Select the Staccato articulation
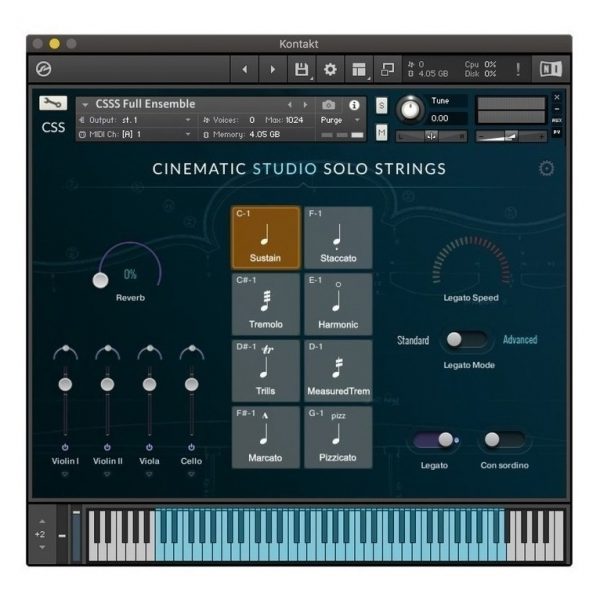Viewport: 600px width, 600px height. (x=338, y=238)
